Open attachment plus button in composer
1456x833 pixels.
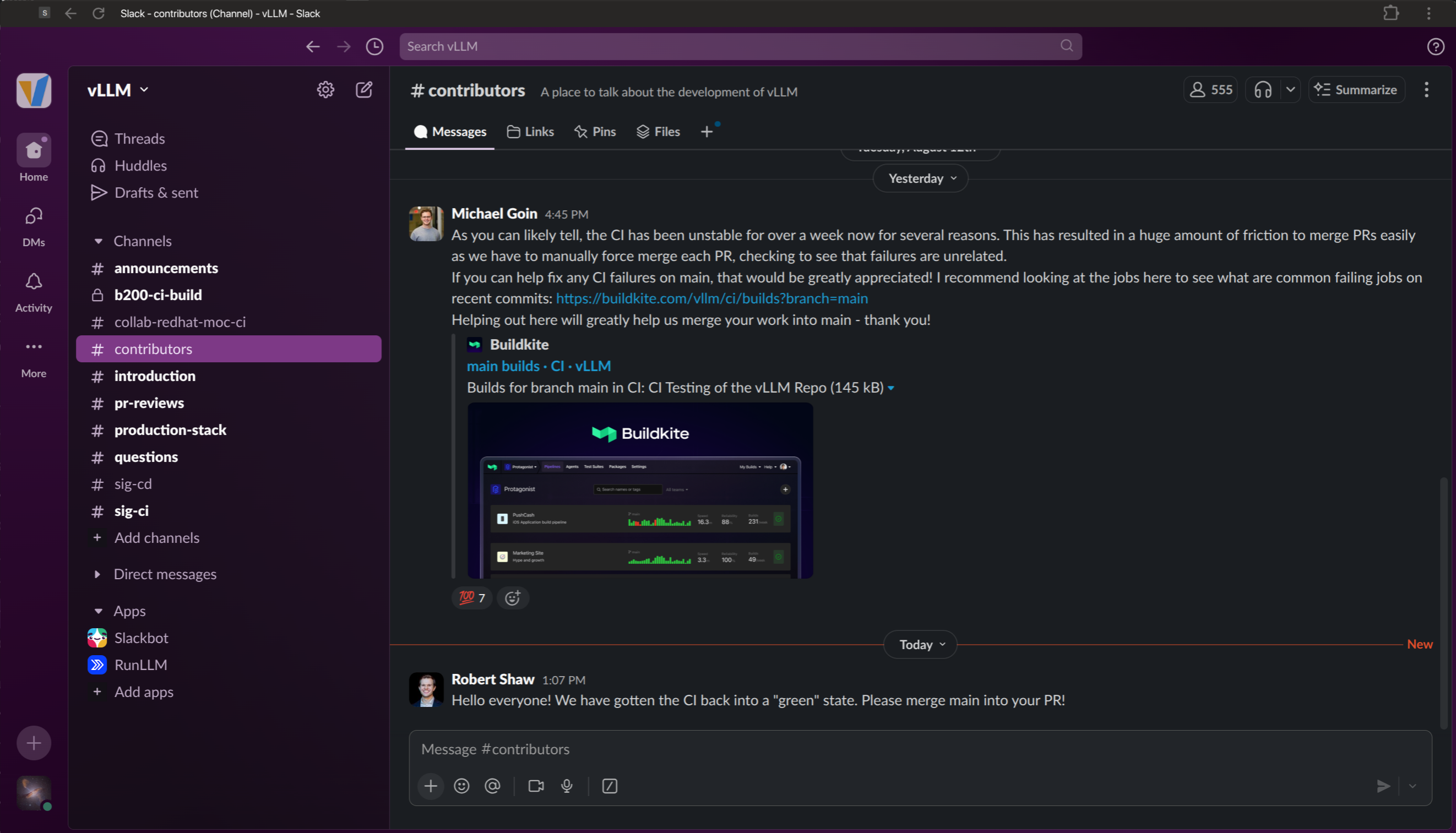click(431, 786)
